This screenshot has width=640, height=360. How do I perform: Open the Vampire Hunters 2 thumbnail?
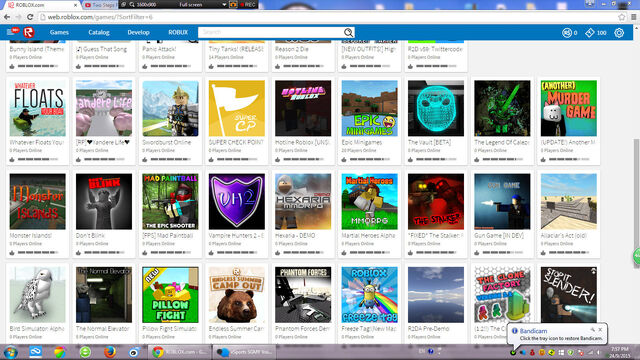tap(237, 202)
